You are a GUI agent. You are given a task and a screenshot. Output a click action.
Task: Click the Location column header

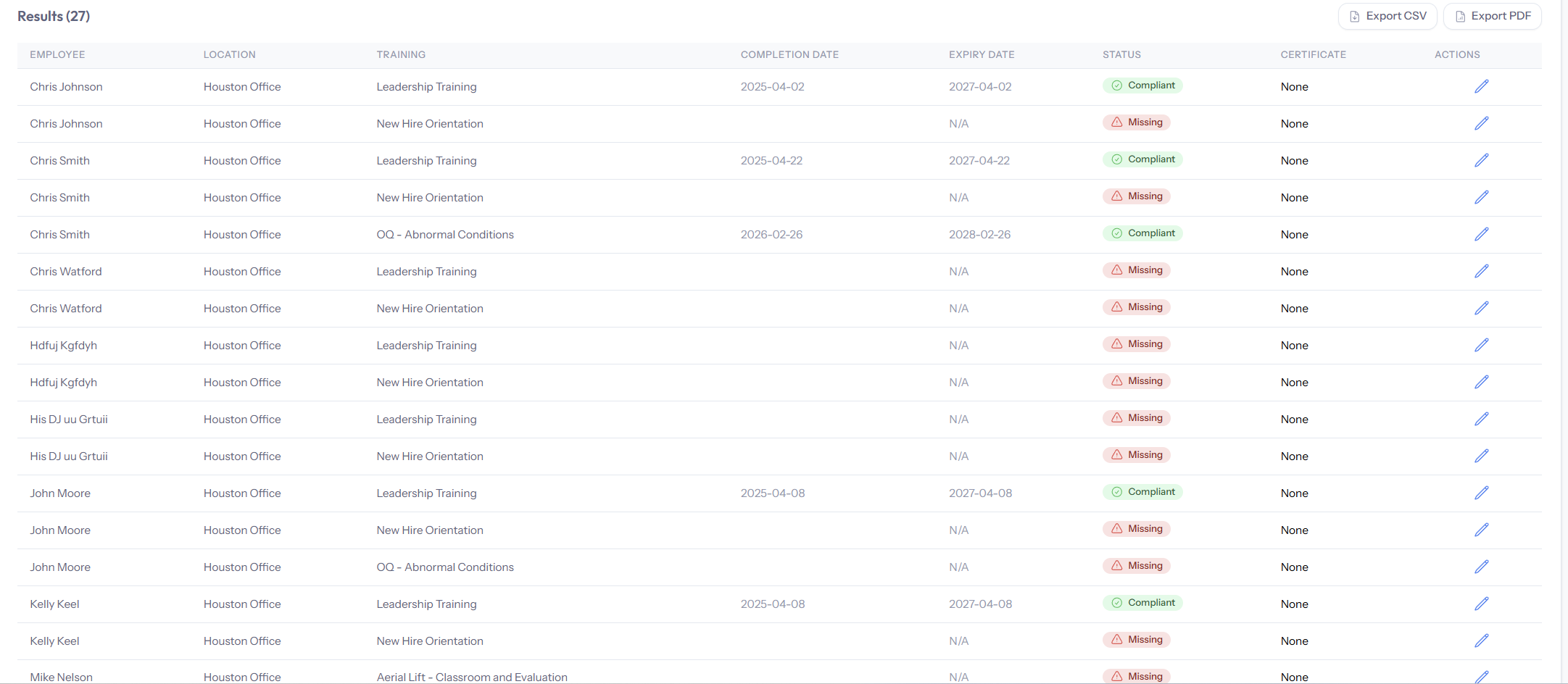(229, 54)
